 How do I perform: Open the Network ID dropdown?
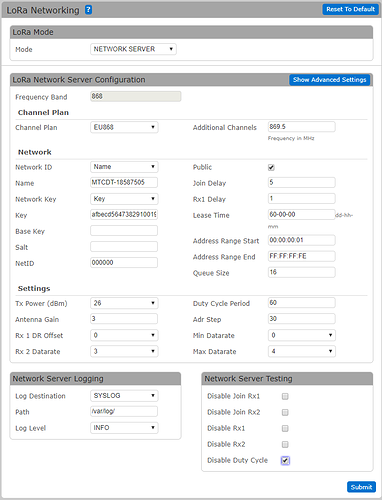(124, 167)
